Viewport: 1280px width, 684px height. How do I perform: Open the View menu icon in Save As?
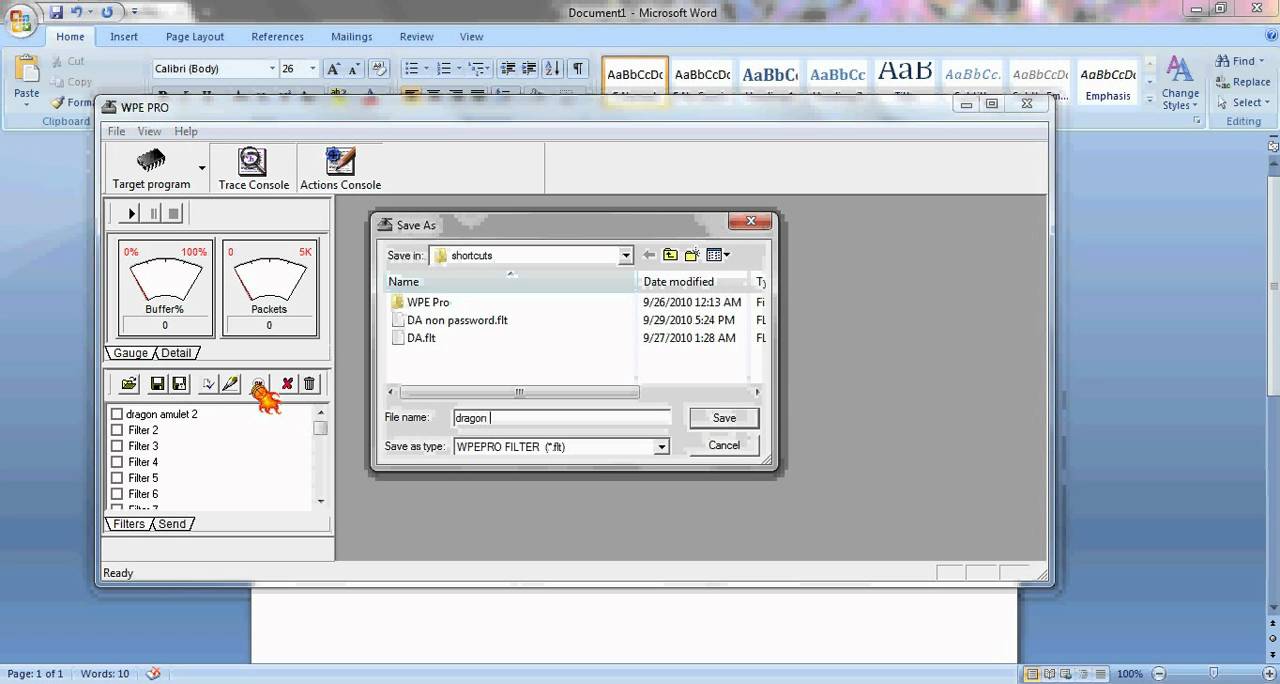717,255
